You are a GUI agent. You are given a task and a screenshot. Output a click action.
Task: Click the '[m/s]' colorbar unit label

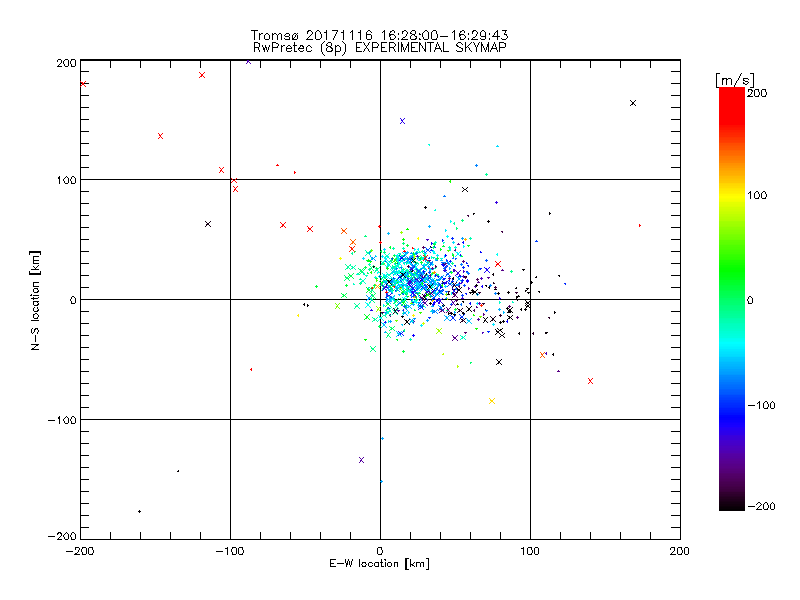click(735, 80)
